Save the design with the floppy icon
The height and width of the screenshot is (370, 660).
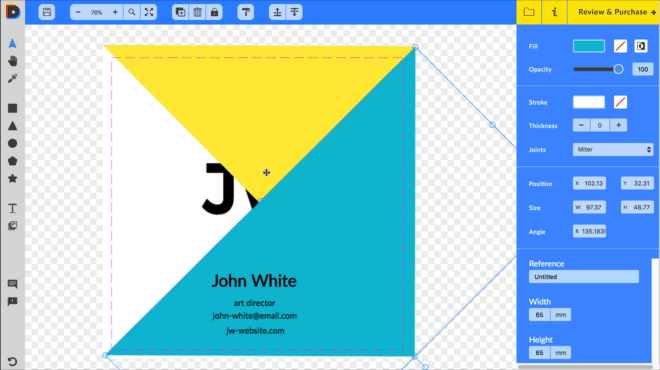click(x=47, y=12)
